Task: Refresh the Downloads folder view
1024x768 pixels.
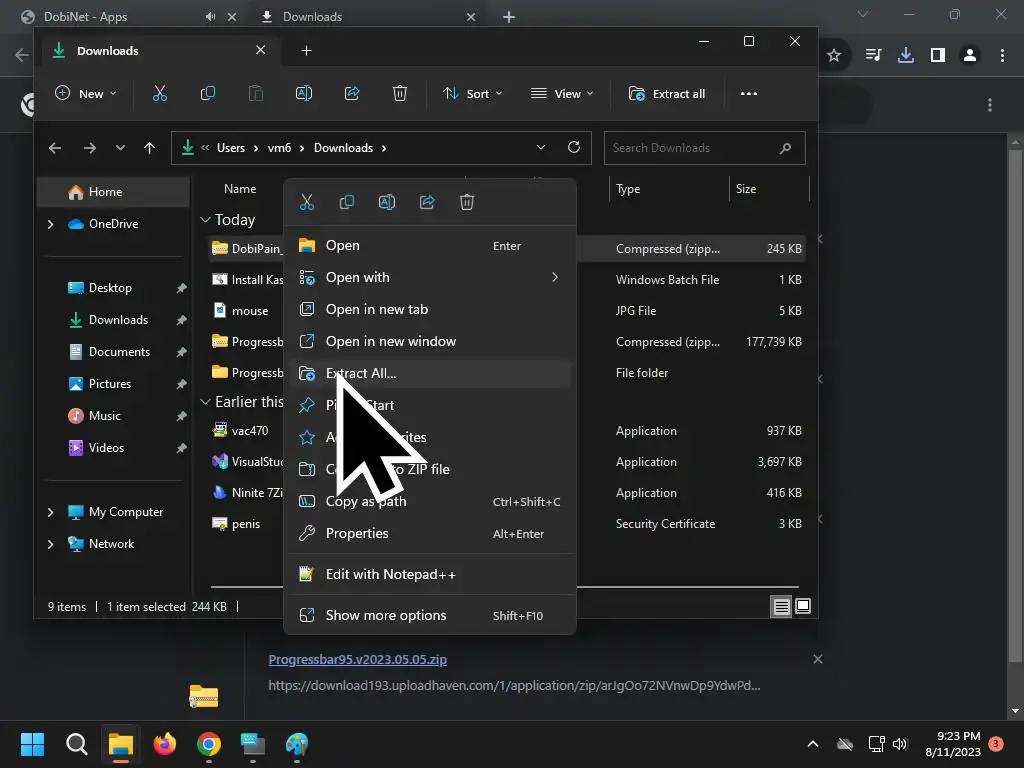Action: (x=574, y=148)
